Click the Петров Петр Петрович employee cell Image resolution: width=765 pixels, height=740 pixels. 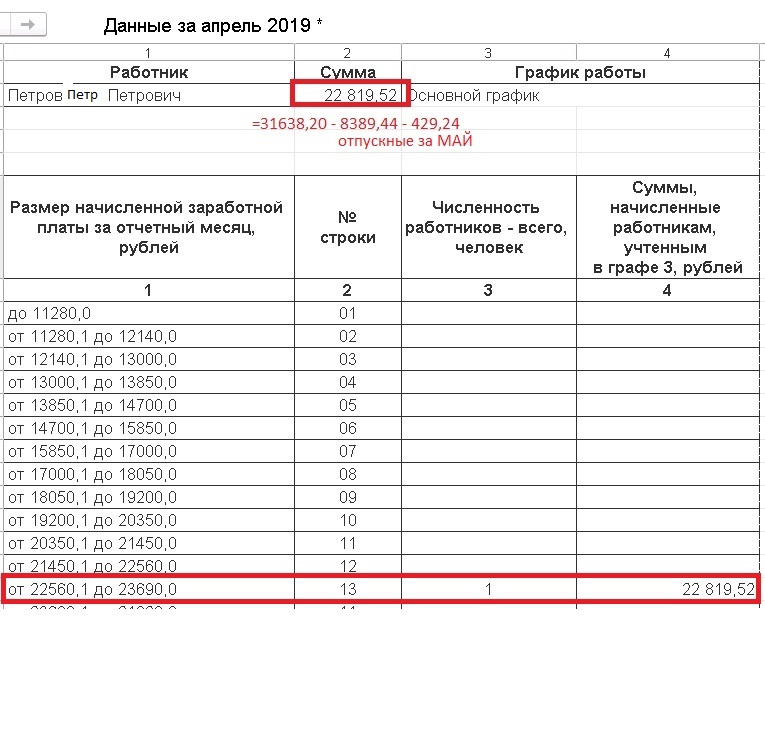pyautogui.click(x=149, y=95)
